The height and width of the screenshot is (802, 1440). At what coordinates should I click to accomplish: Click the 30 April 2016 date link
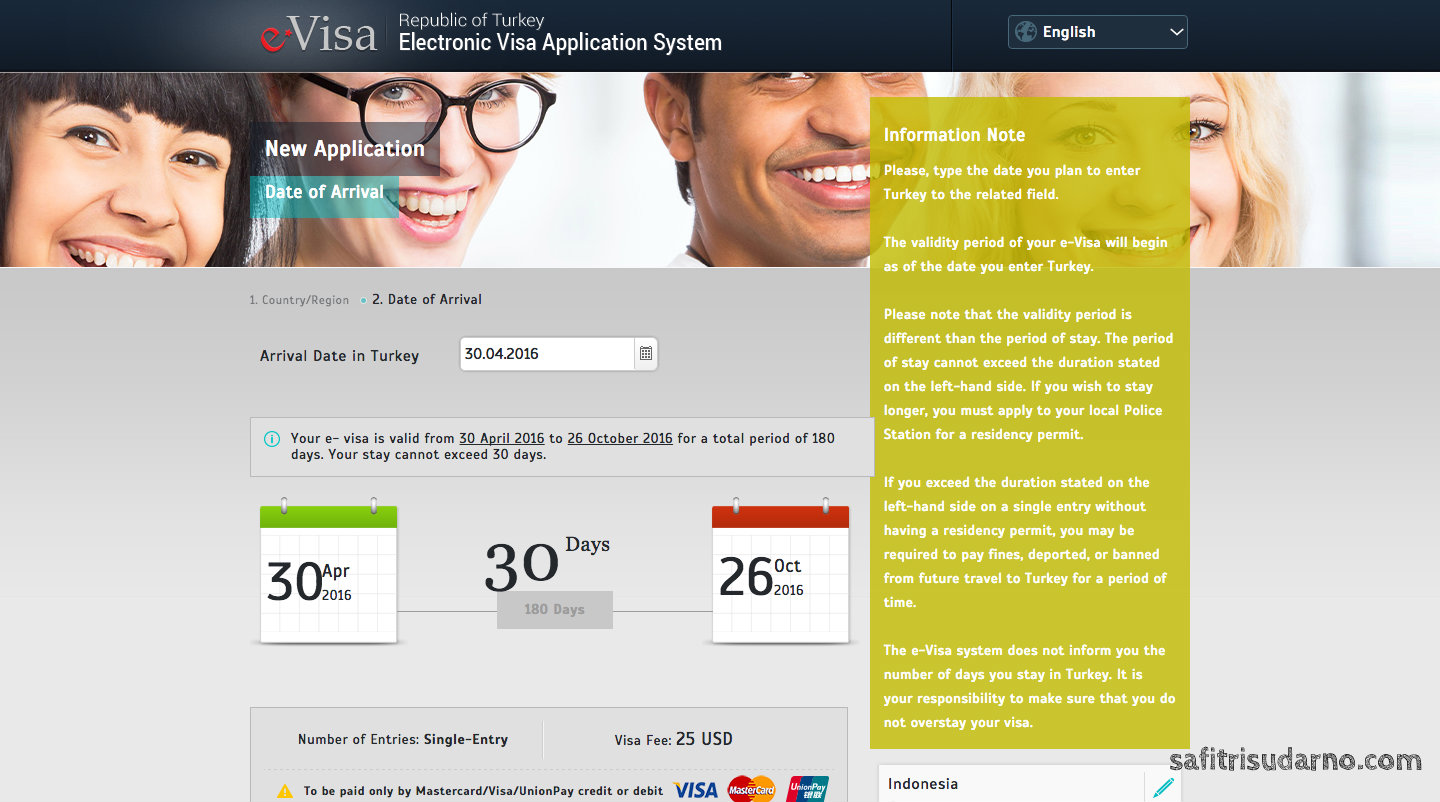(501, 438)
